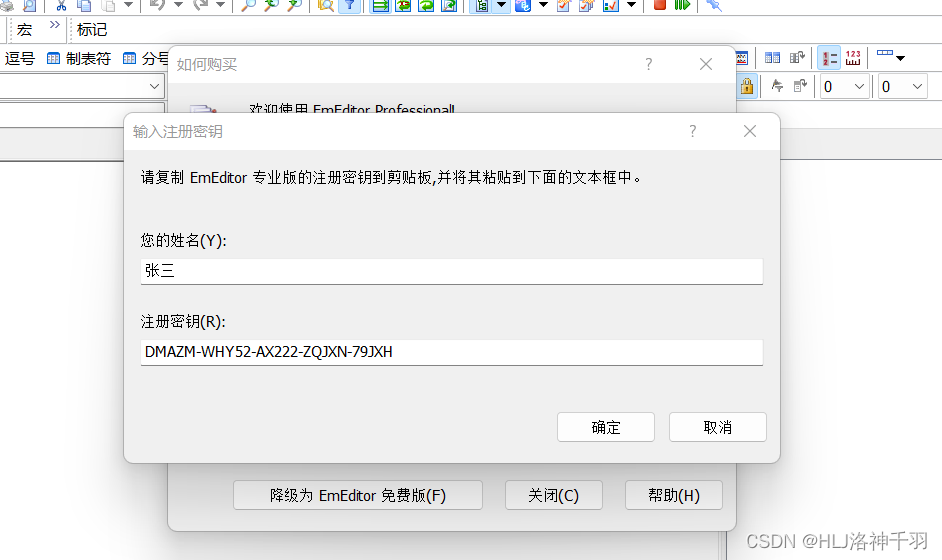Open the Redo history dropdown arrow

(220, 5)
